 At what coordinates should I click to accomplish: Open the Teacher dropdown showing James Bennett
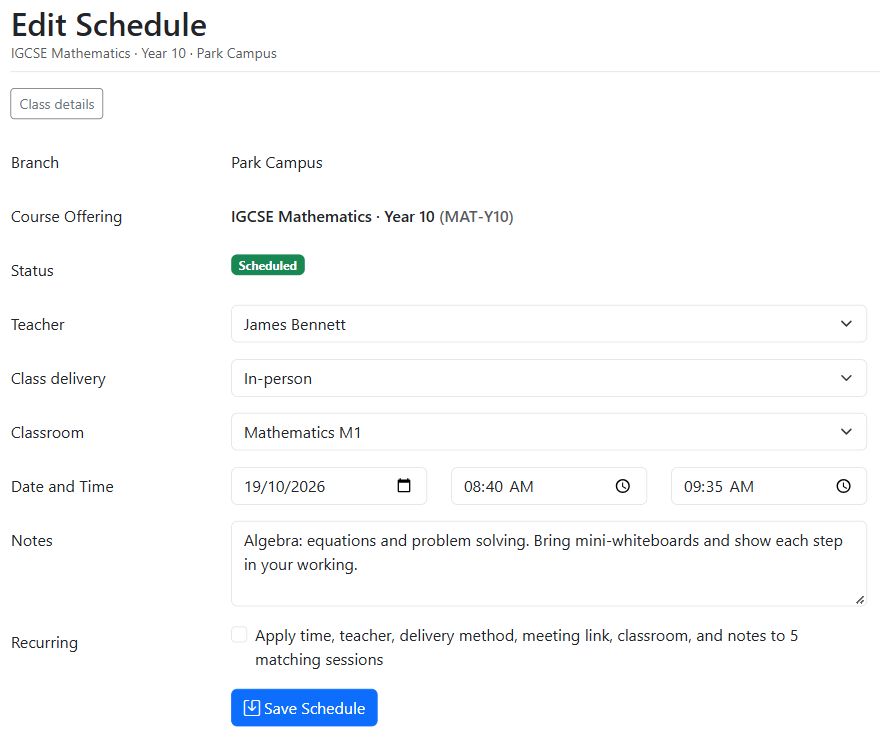pos(548,324)
